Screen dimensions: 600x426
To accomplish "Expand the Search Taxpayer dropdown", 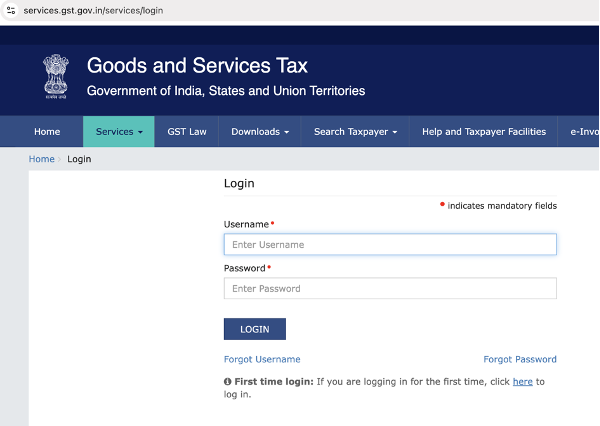I will pos(355,132).
